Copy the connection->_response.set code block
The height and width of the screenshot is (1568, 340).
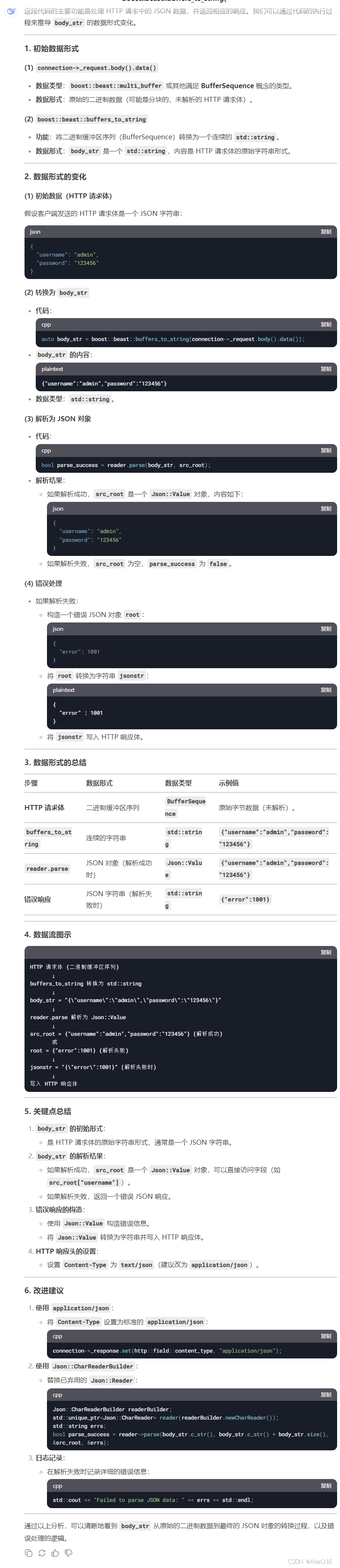[x=326, y=1336]
